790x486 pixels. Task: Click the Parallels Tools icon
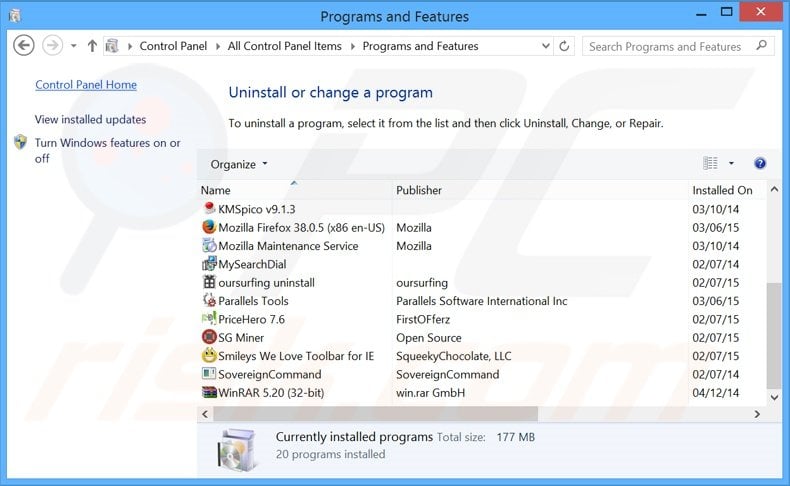(x=209, y=300)
